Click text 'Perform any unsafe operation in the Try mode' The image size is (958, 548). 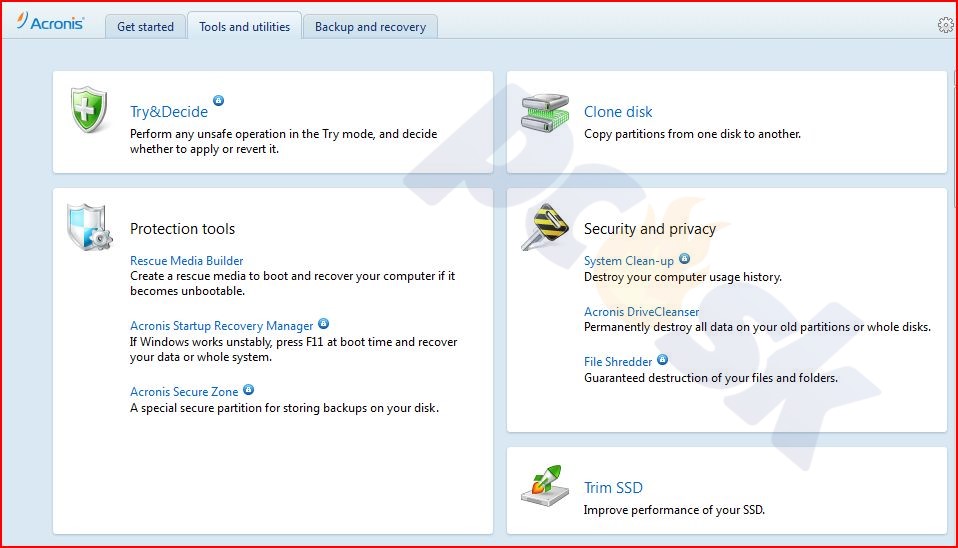[x=252, y=134]
